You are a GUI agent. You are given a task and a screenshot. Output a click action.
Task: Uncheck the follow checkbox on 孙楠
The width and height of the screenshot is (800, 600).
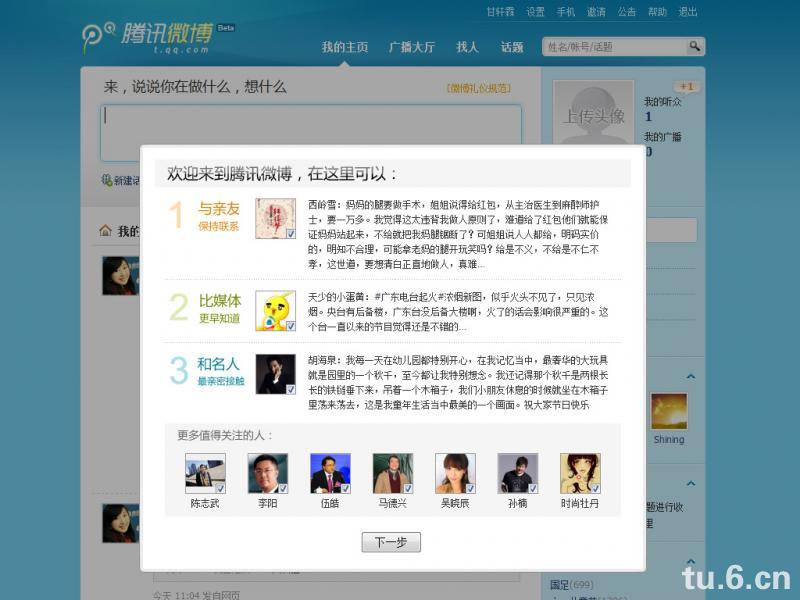click(x=532, y=488)
